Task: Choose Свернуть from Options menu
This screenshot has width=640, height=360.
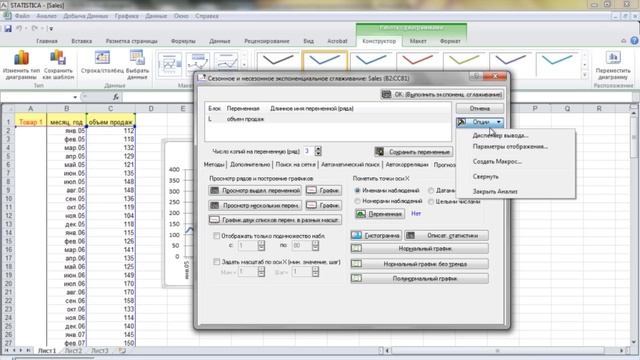Action: 486,176
